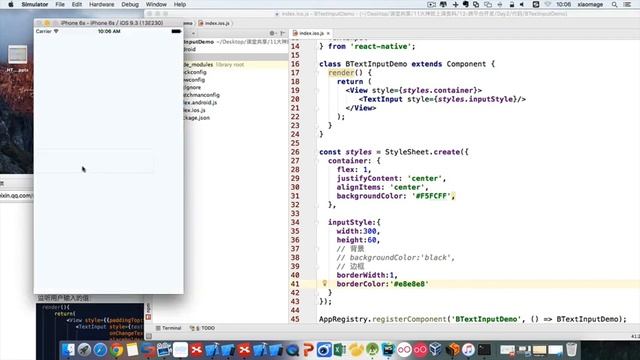Open the Trash in the Dock
The height and width of the screenshot is (360, 640).
point(572,350)
